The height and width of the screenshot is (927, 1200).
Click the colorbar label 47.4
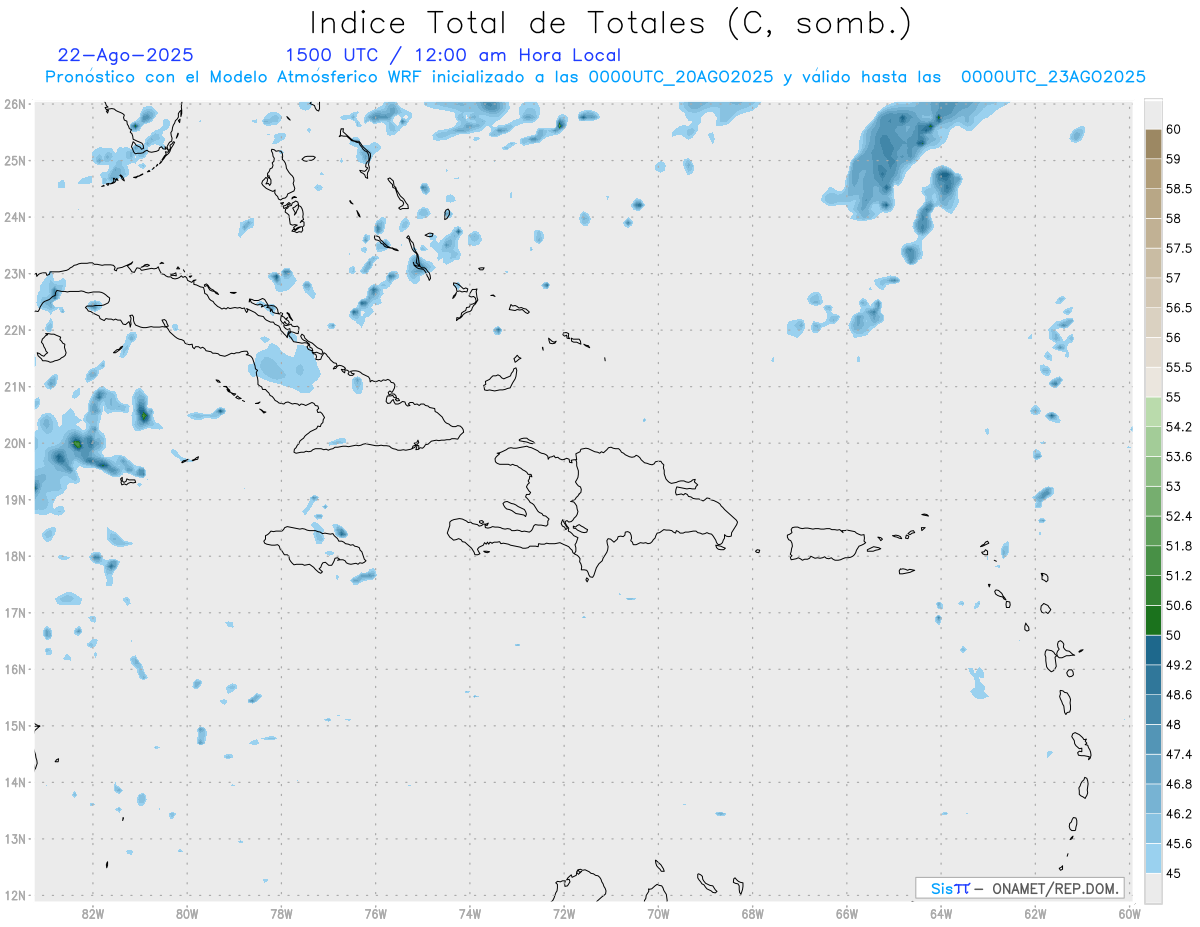[x=1179, y=754]
